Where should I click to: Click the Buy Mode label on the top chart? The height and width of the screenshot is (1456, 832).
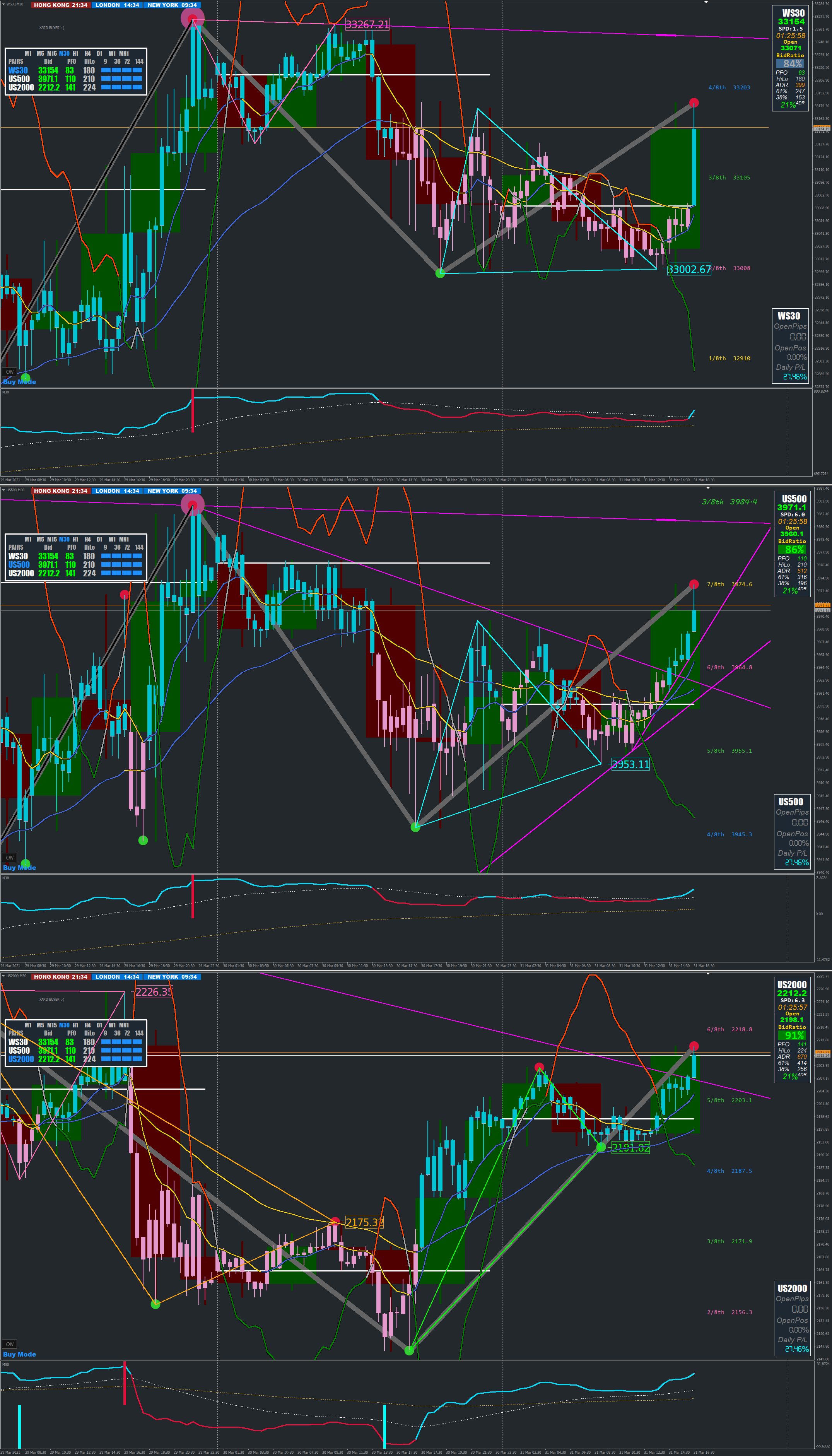pyautogui.click(x=19, y=382)
